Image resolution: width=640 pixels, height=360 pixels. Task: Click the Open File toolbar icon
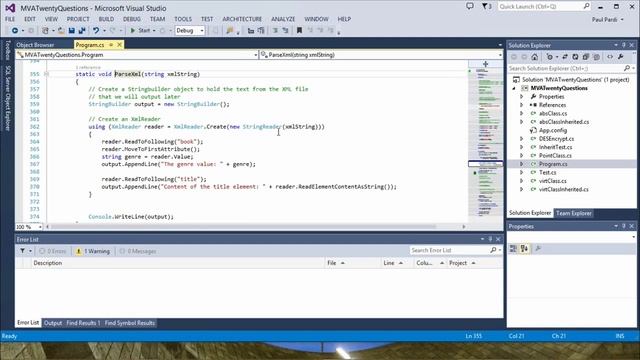(61, 31)
